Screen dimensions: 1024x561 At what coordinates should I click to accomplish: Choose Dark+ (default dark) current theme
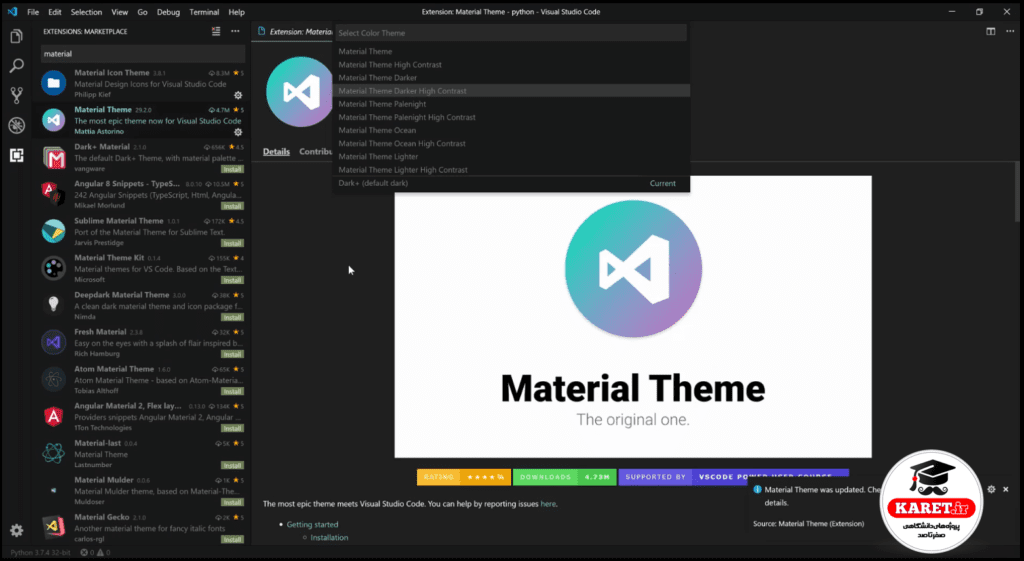[511, 184]
